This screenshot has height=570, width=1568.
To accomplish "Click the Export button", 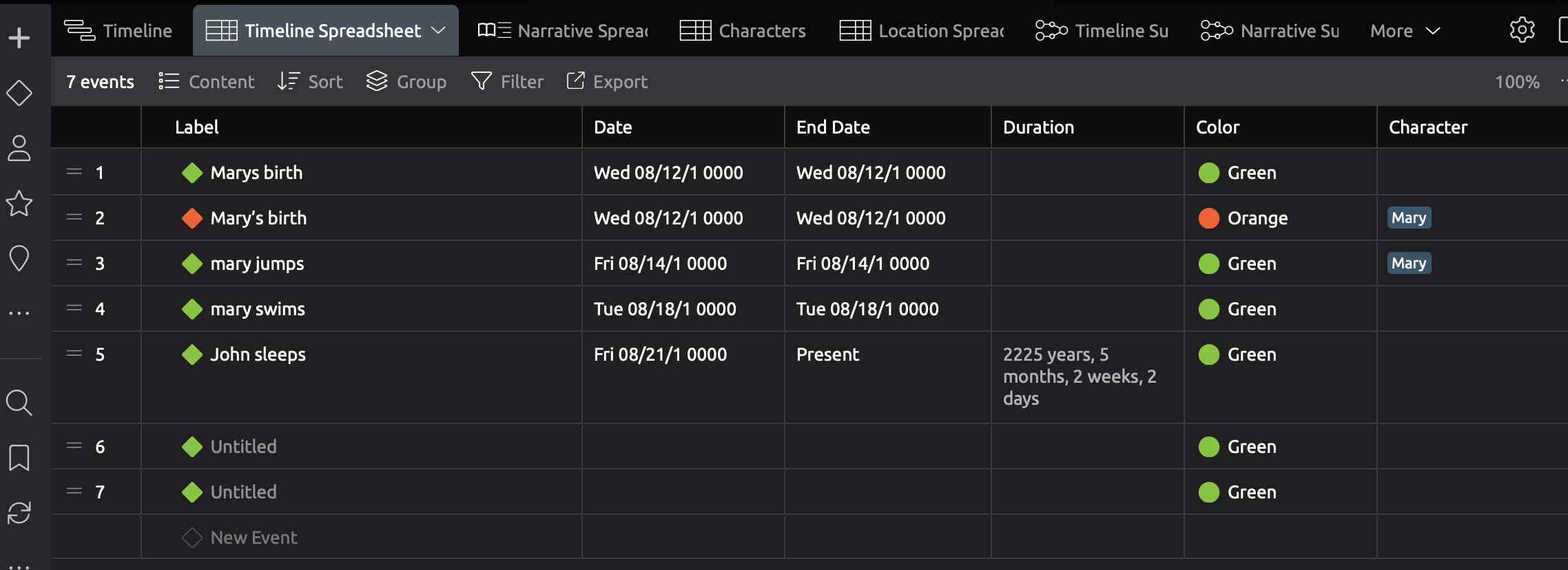I will point(607,82).
